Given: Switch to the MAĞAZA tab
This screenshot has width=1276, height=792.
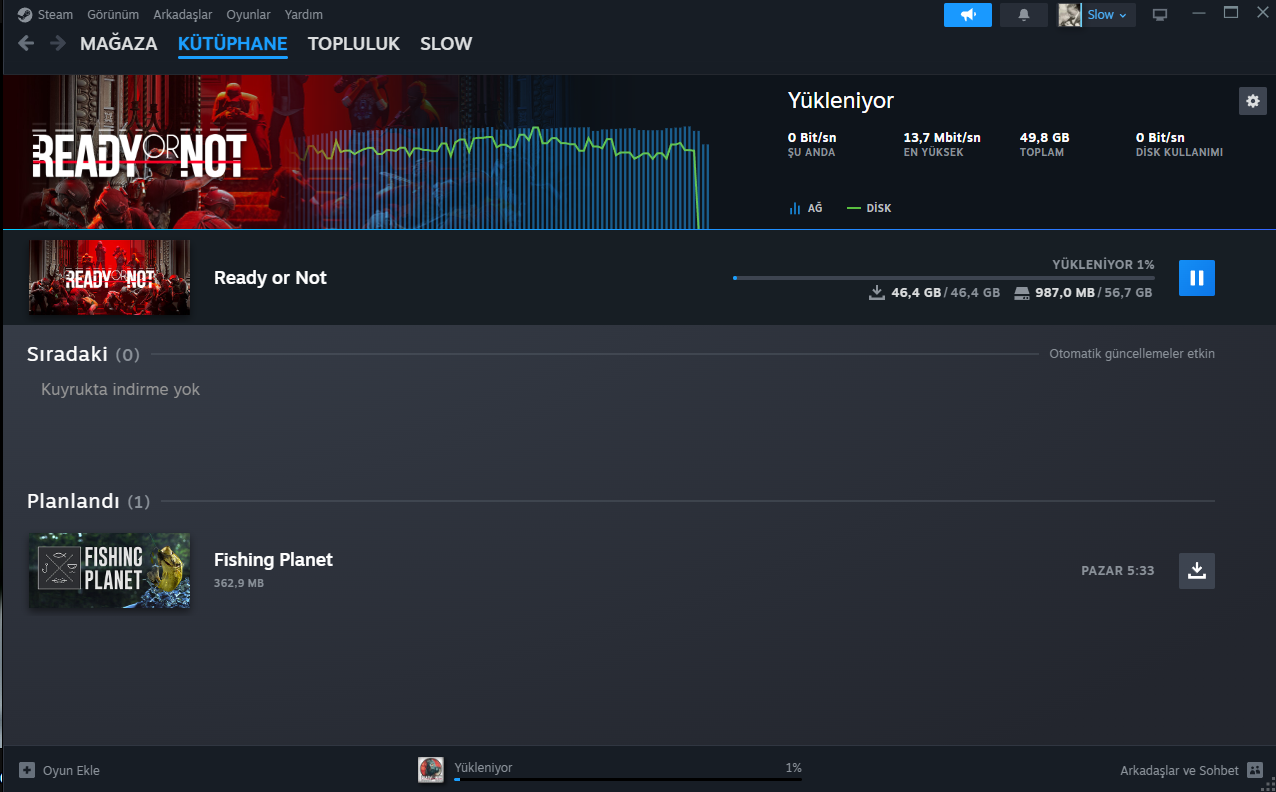Looking at the screenshot, I should tap(119, 44).
